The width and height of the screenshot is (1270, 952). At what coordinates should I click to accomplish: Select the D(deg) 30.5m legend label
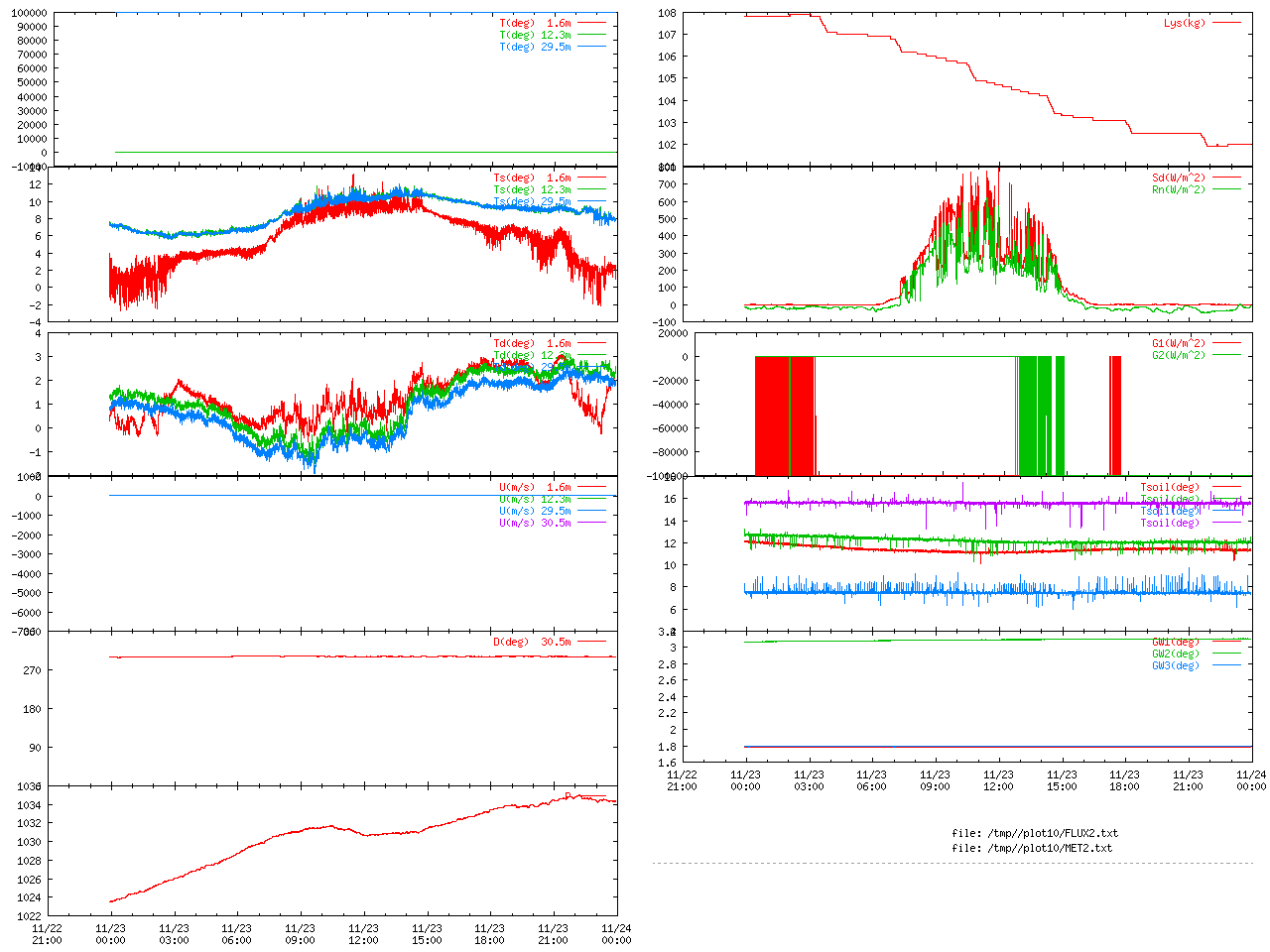point(532,642)
